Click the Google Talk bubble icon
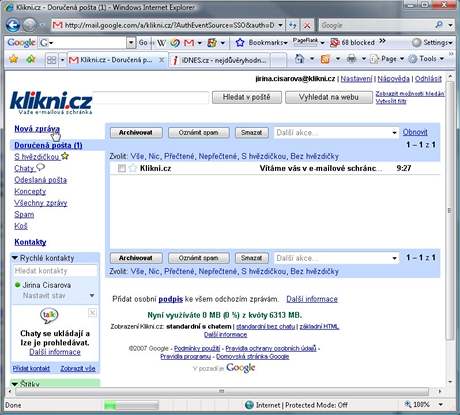The width and height of the screenshot is (460, 415). tap(49, 315)
